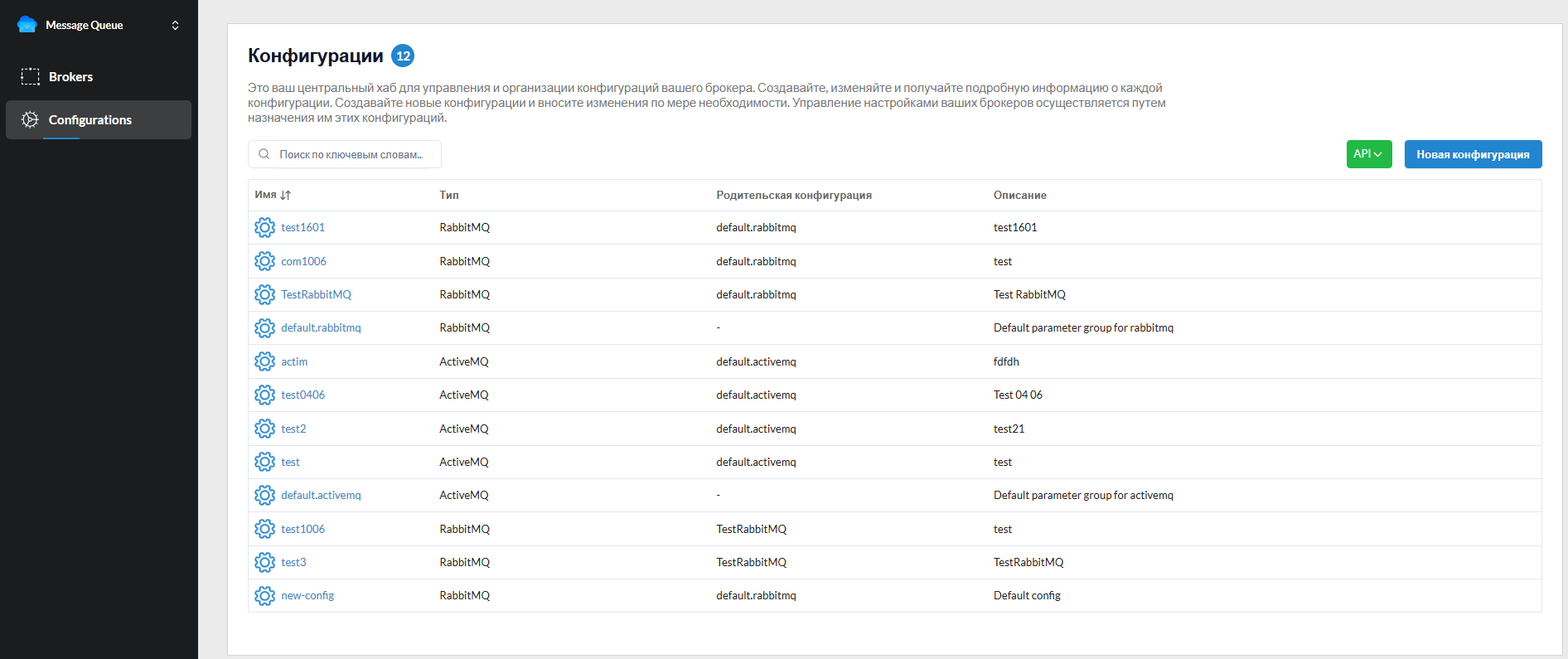Click the Новая конфигурация button
Viewport: 1568px width, 659px height.
click(1473, 154)
